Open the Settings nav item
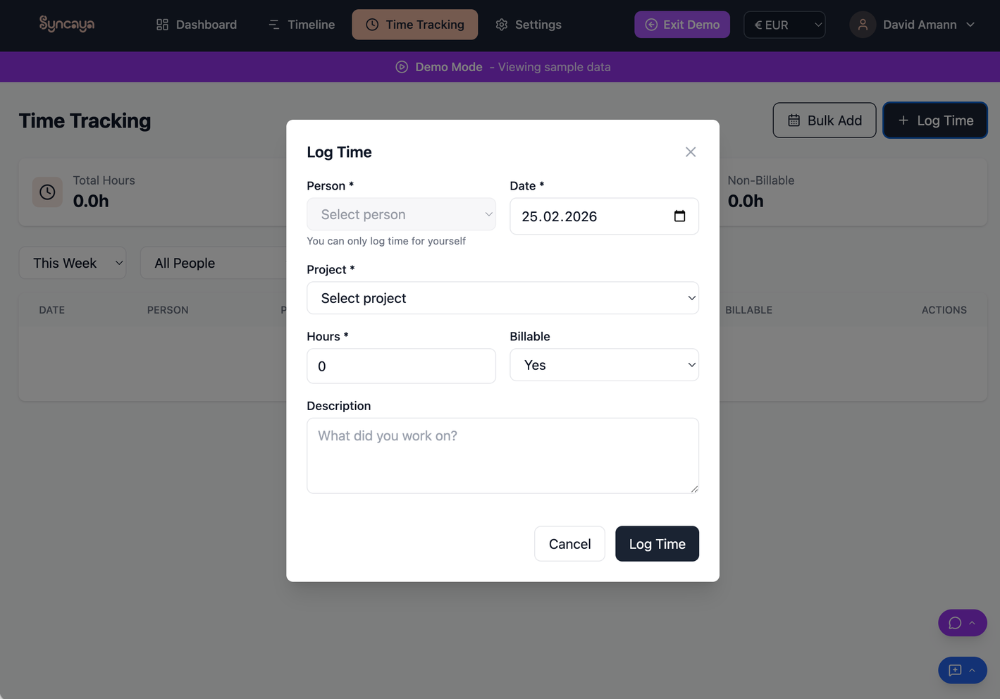1000x700 pixels. pyautogui.click(x=528, y=25)
